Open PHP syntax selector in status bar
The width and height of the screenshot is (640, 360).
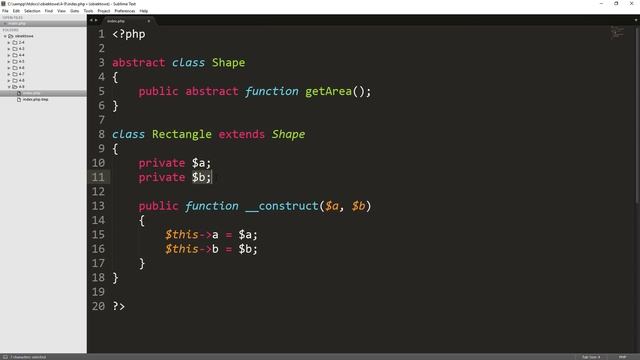(622, 357)
